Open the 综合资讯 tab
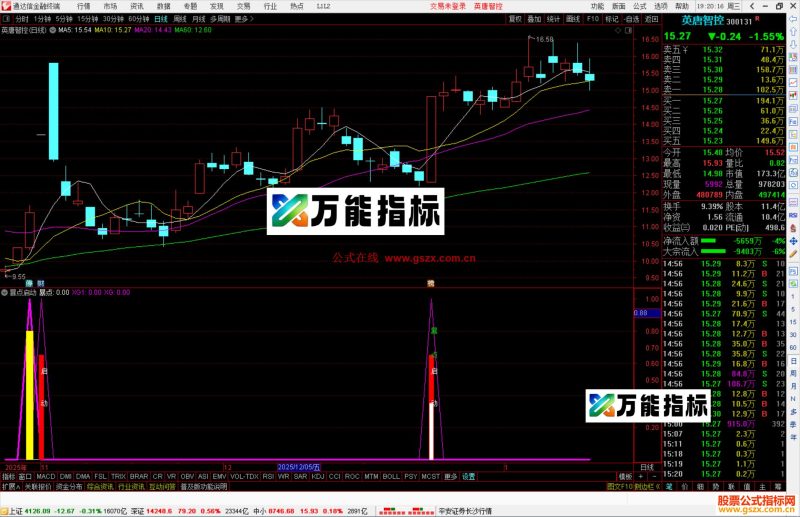This screenshot has height=517, width=800. pyautogui.click(x=100, y=487)
